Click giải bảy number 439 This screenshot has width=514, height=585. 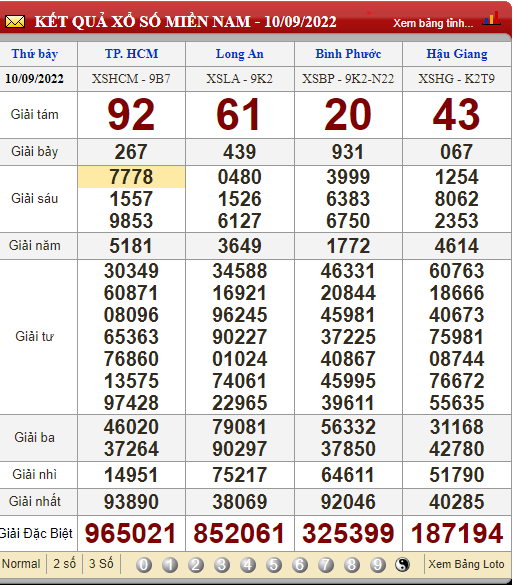click(x=240, y=152)
